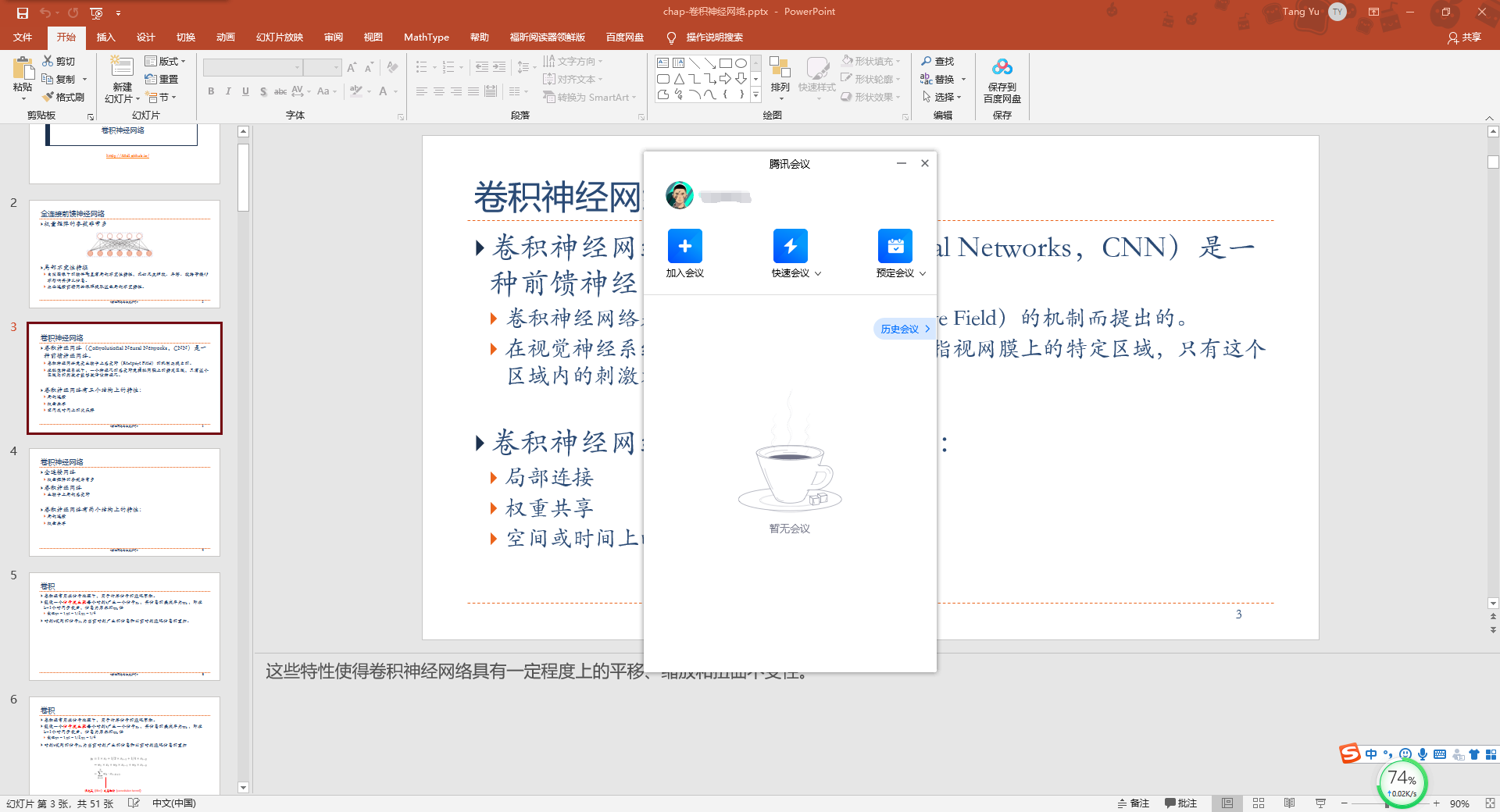Open Find (查找) in the editing group
1500x812 pixels.
click(937, 61)
